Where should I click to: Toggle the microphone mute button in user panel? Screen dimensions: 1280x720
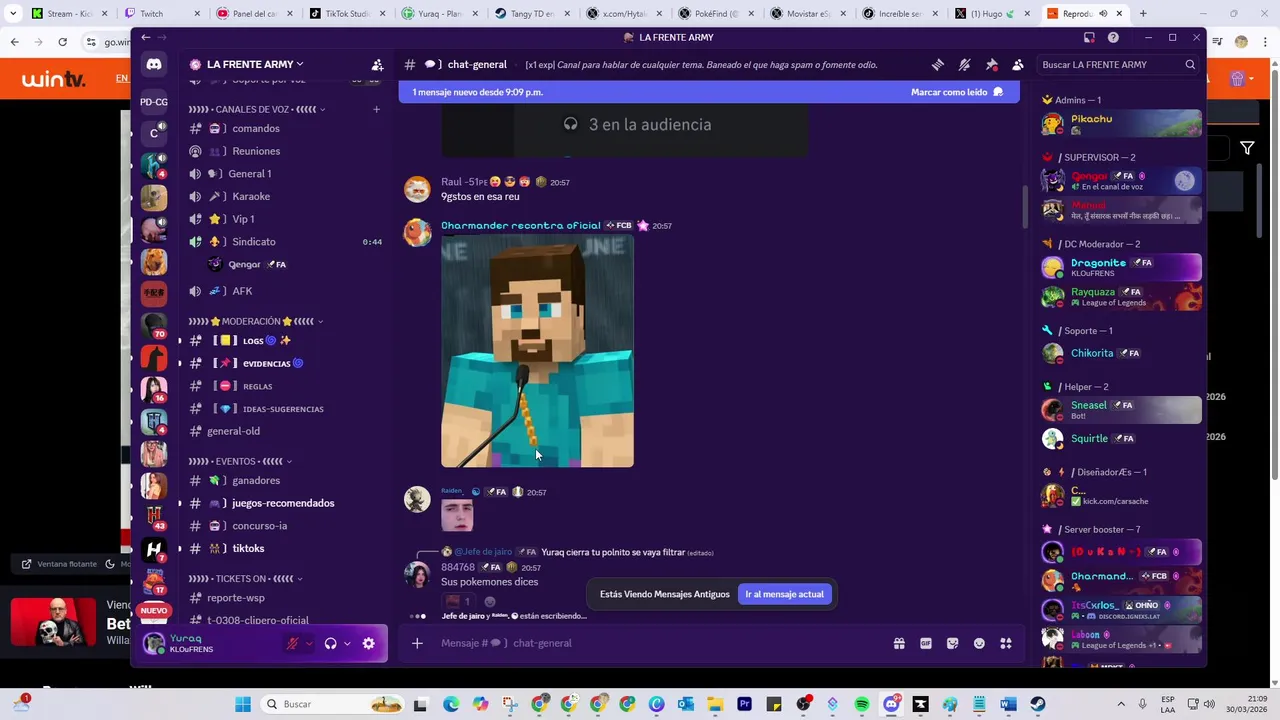pyautogui.click(x=292, y=644)
